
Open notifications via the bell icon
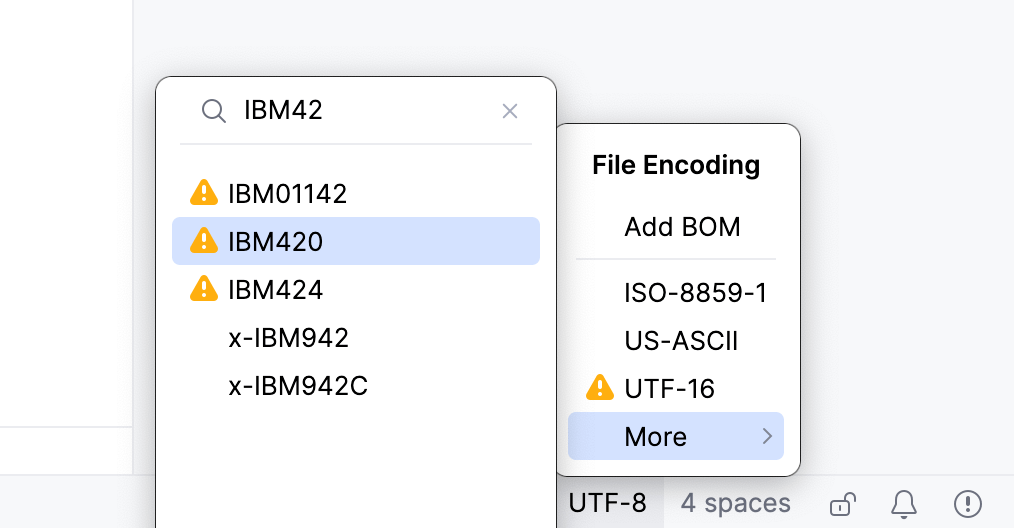pyautogui.click(x=904, y=503)
